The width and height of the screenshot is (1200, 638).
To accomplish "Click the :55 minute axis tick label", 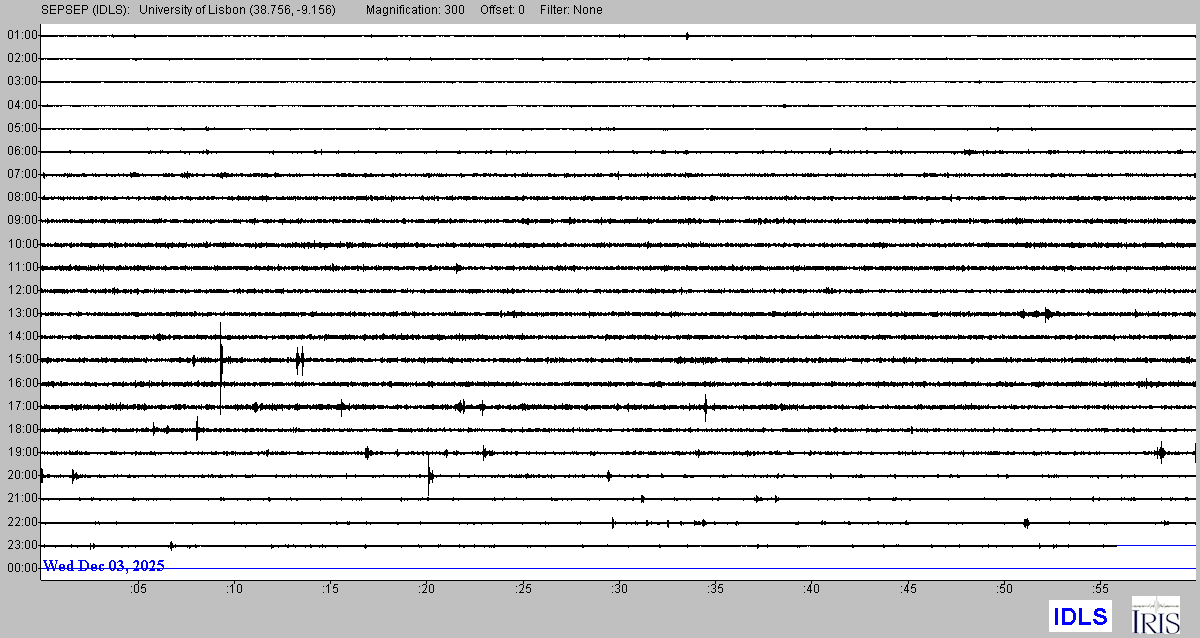I will point(1100,589).
